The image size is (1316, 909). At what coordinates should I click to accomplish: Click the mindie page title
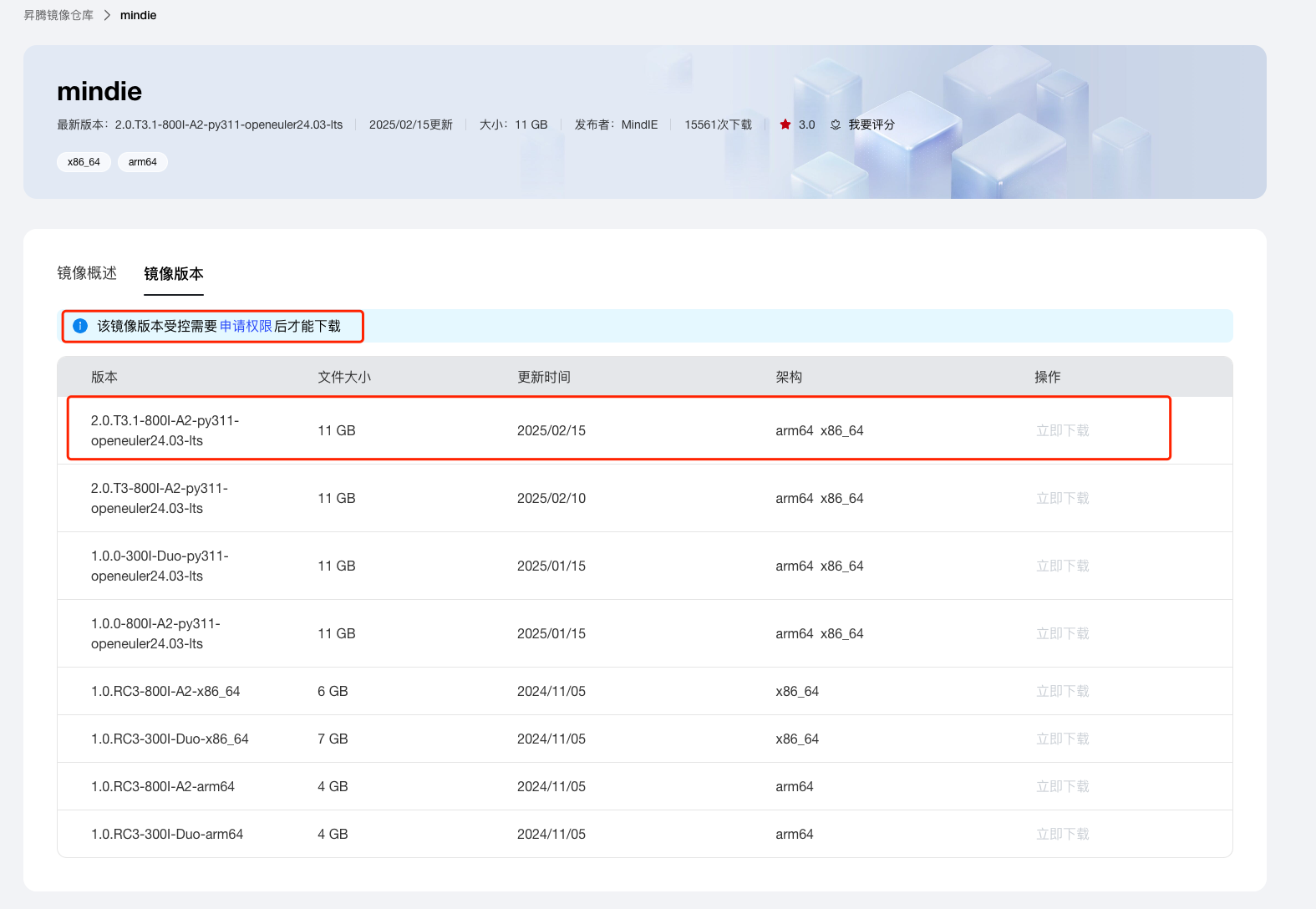click(x=99, y=91)
